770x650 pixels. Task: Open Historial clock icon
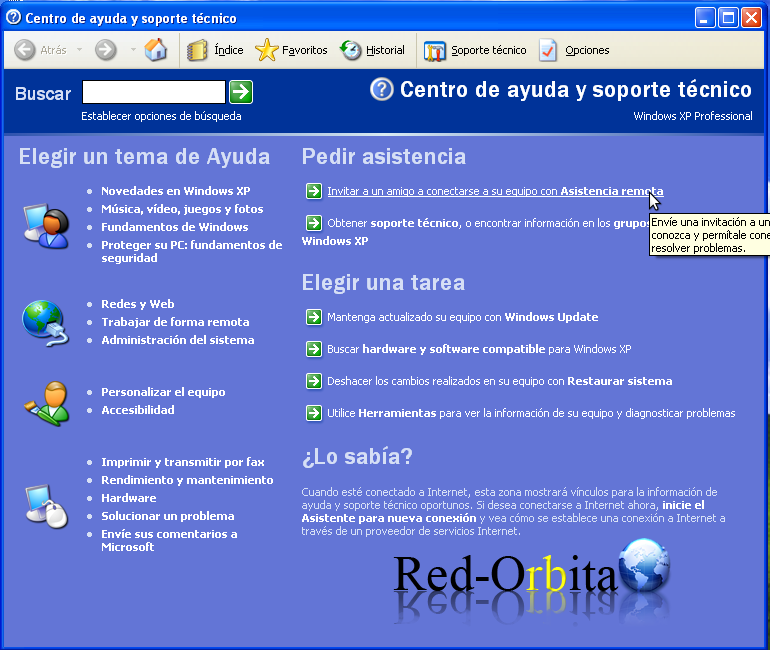(351, 50)
